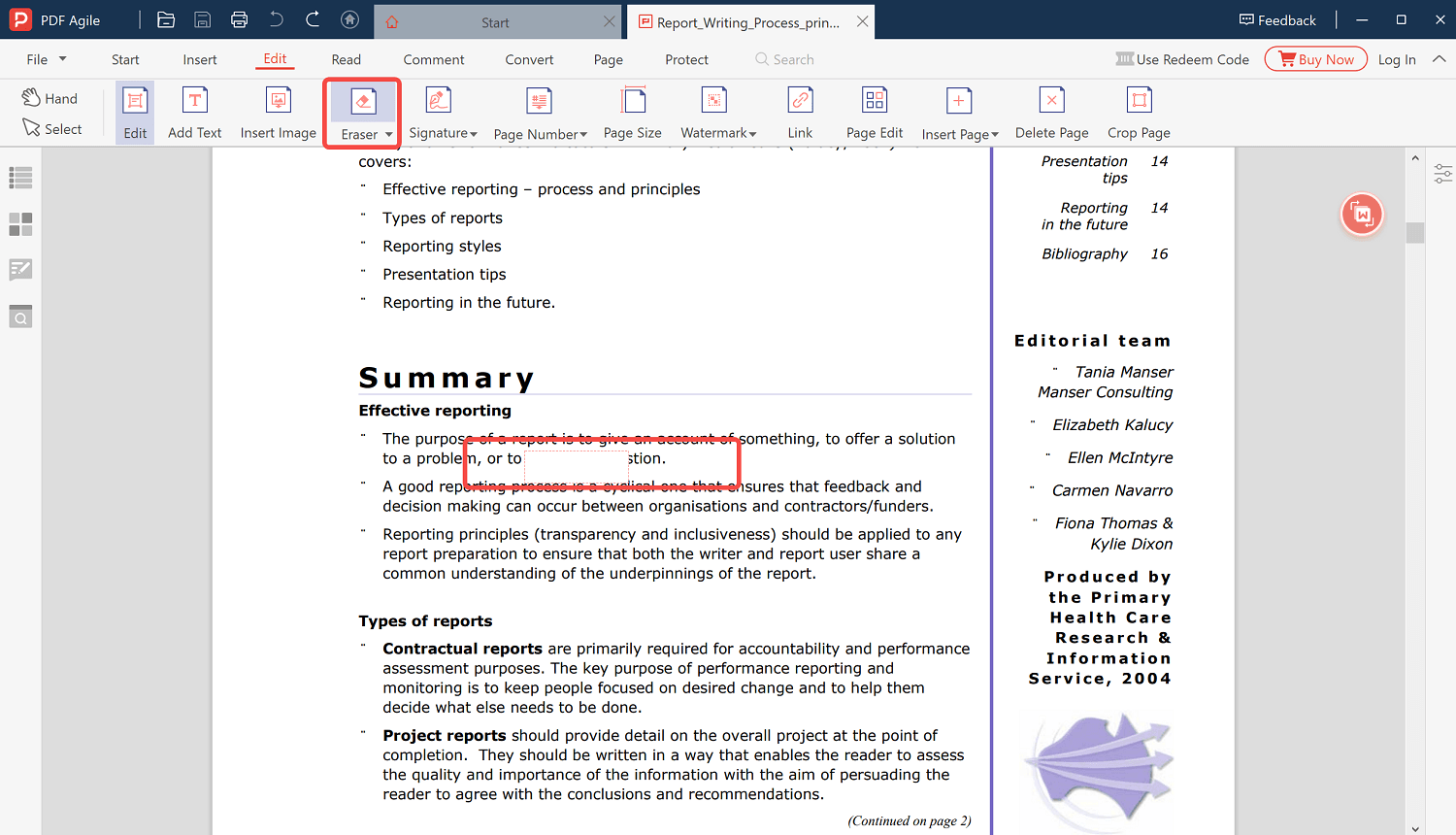
Task: Open the page thumbnails panel
Action: click(x=20, y=224)
